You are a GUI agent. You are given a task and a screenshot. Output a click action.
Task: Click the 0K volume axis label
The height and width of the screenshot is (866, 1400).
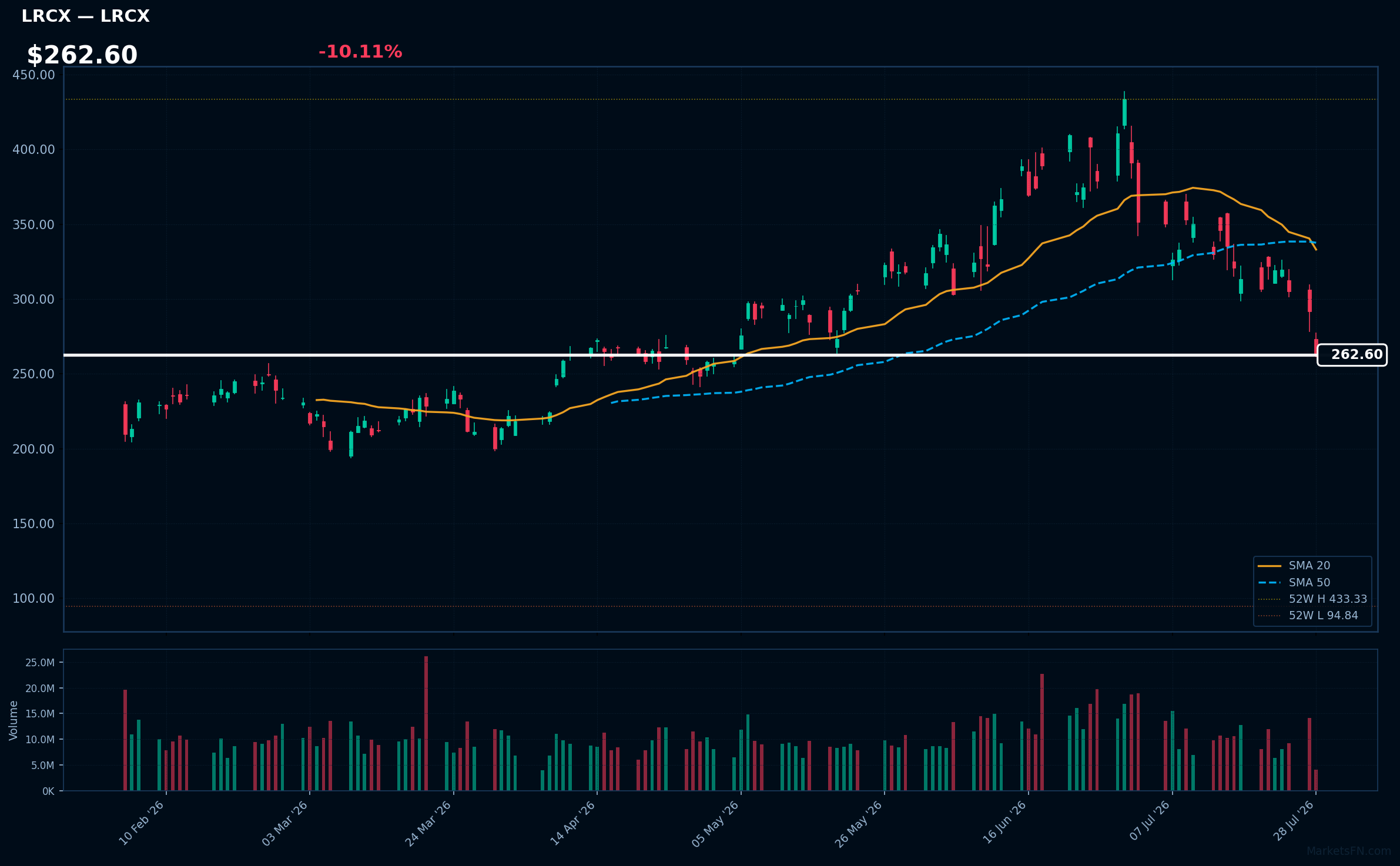pyautogui.click(x=48, y=791)
